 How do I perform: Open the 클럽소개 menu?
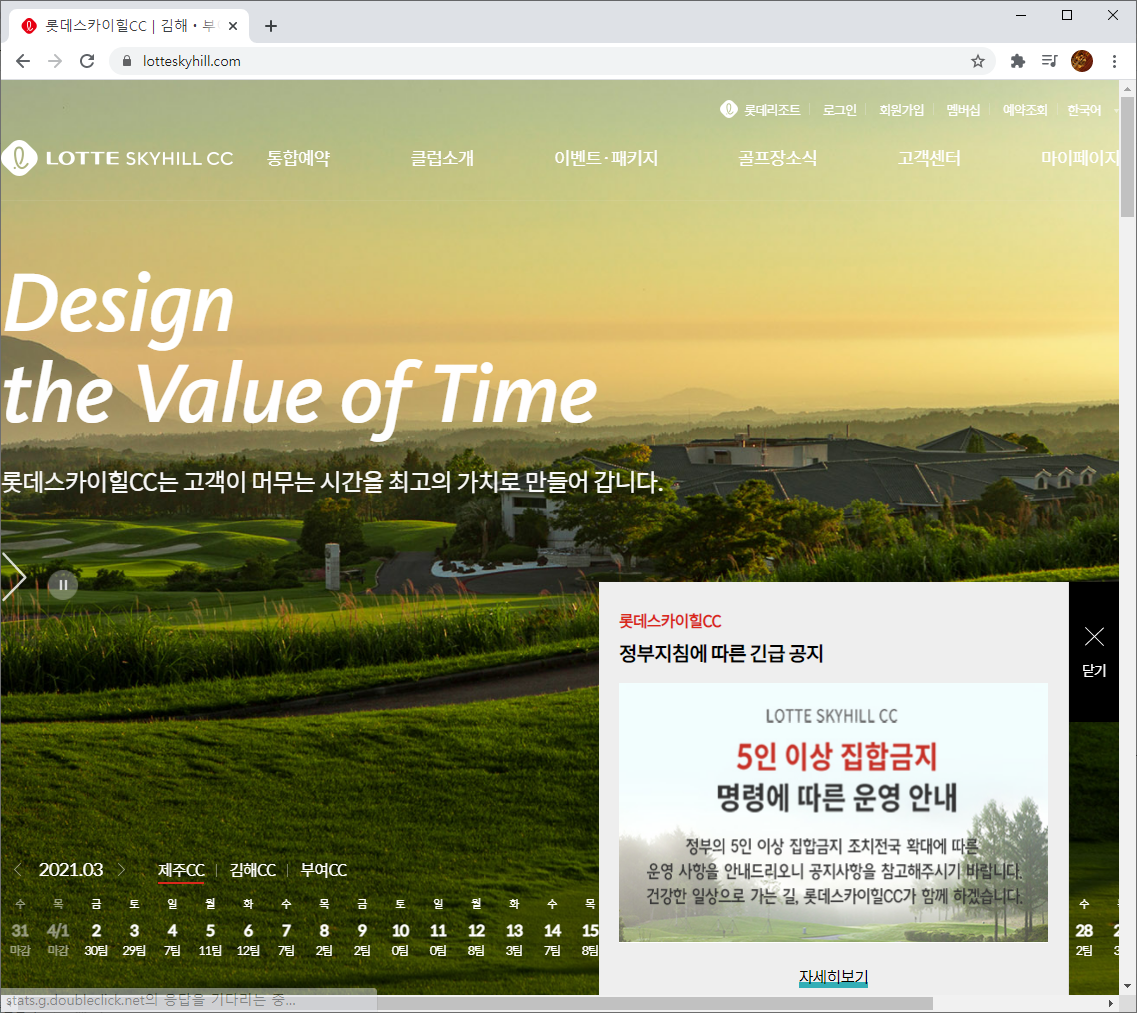click(442, 158)
